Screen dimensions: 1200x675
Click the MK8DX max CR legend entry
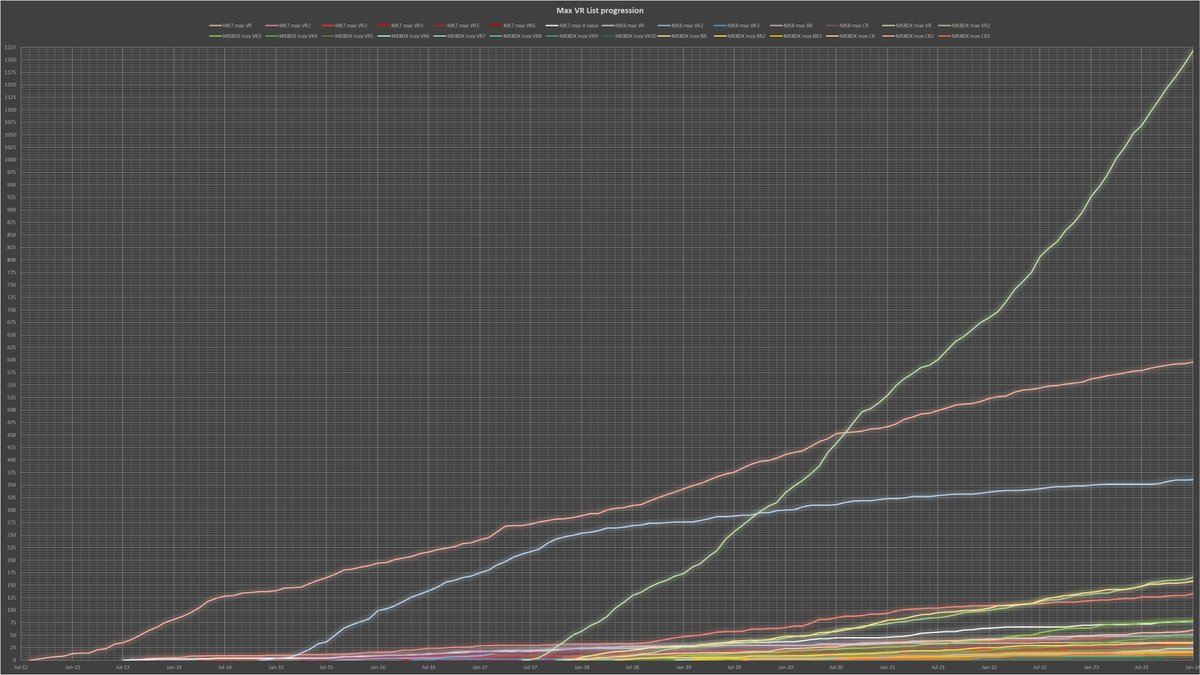point(850,36)
